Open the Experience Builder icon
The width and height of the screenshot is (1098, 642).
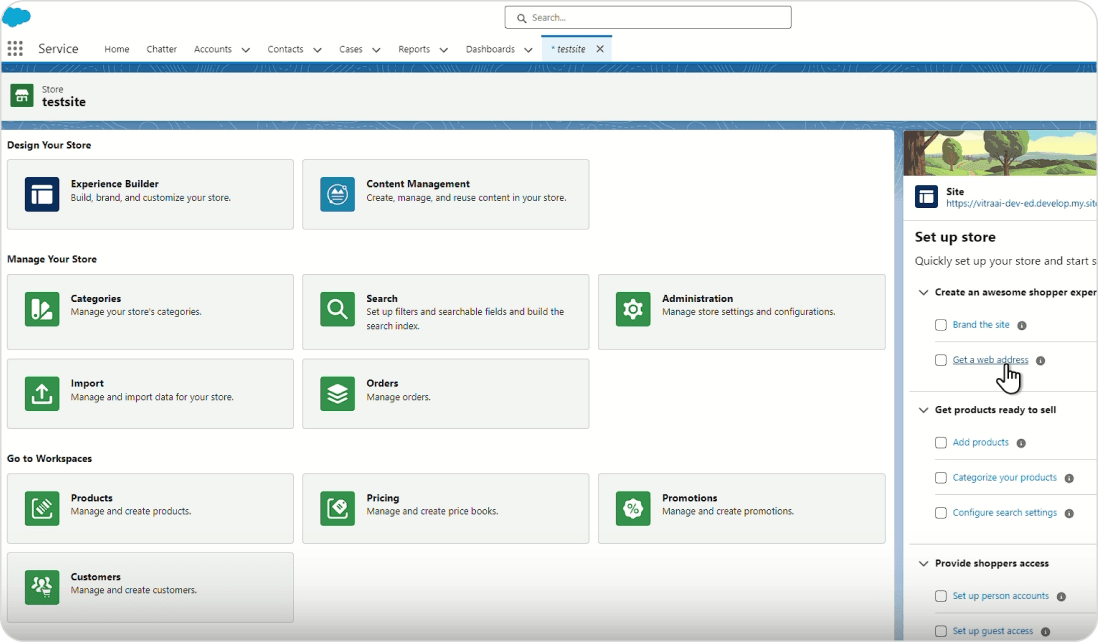click(42, 194)
